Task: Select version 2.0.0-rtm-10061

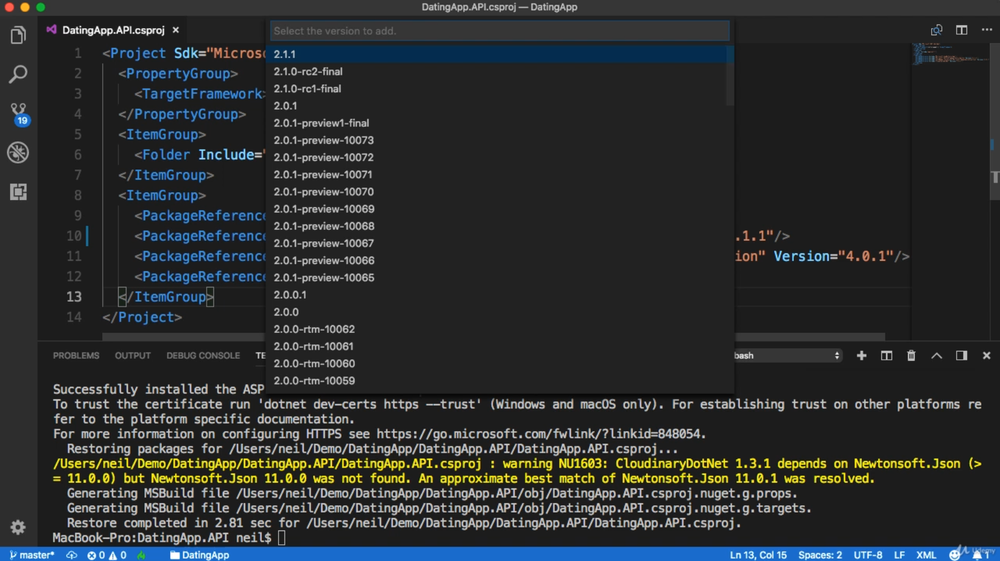Action: [499, 347]
